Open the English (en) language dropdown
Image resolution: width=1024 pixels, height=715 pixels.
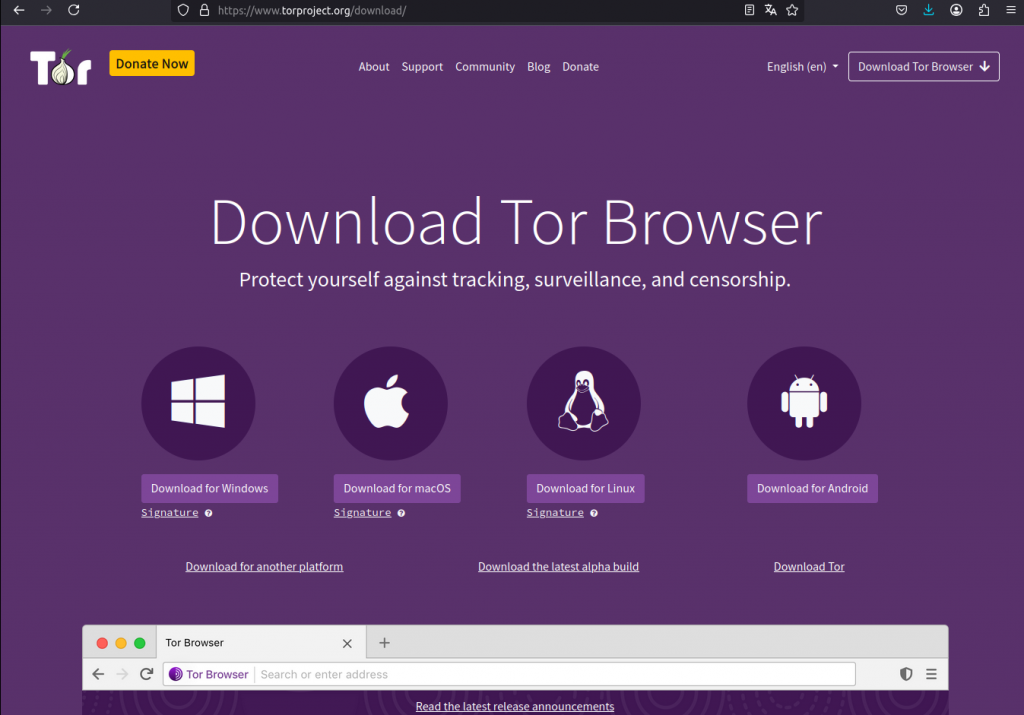tap(802, 67)
